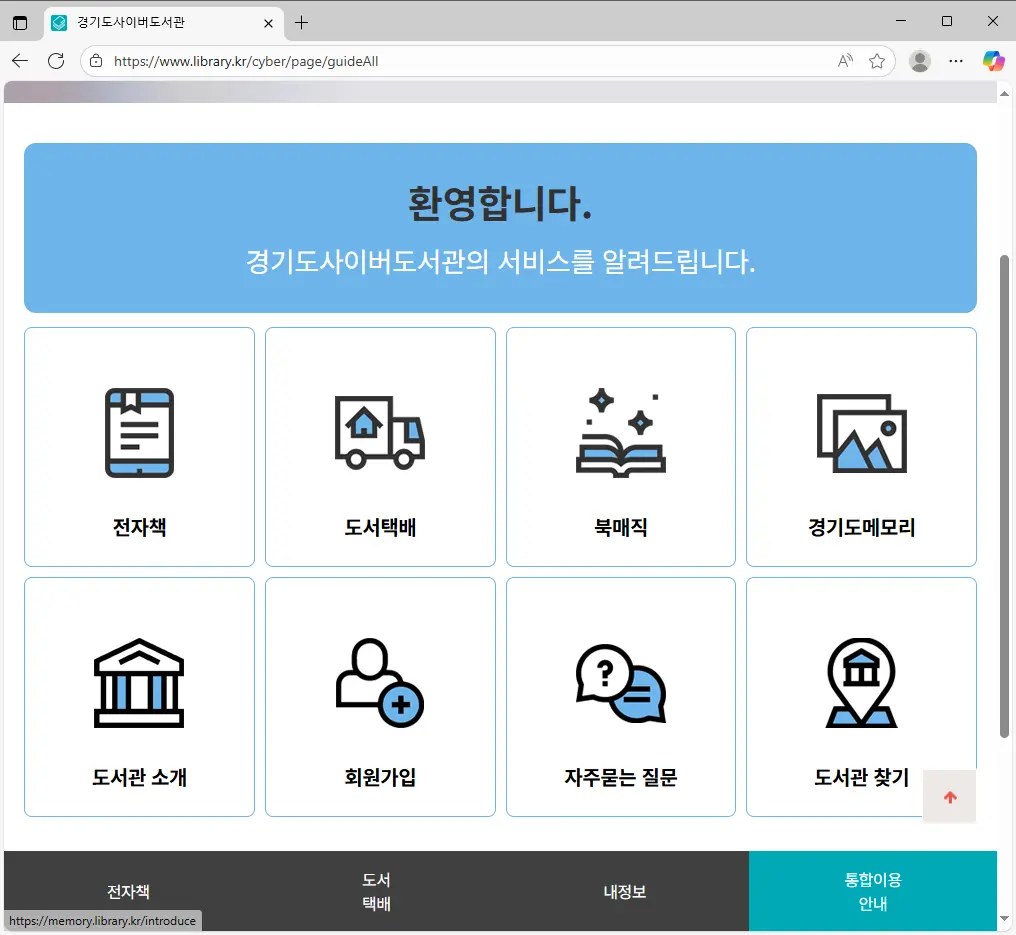The image size is (1016, 935).
Task: Click the 도서관 찾기 card label
Action: tap(861, 777)
